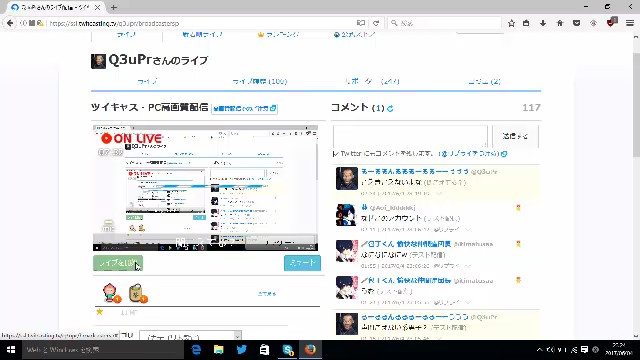Open a new tab with the plus icon
640x360 pixels.
pyautogui.click(x=114, y=7)
